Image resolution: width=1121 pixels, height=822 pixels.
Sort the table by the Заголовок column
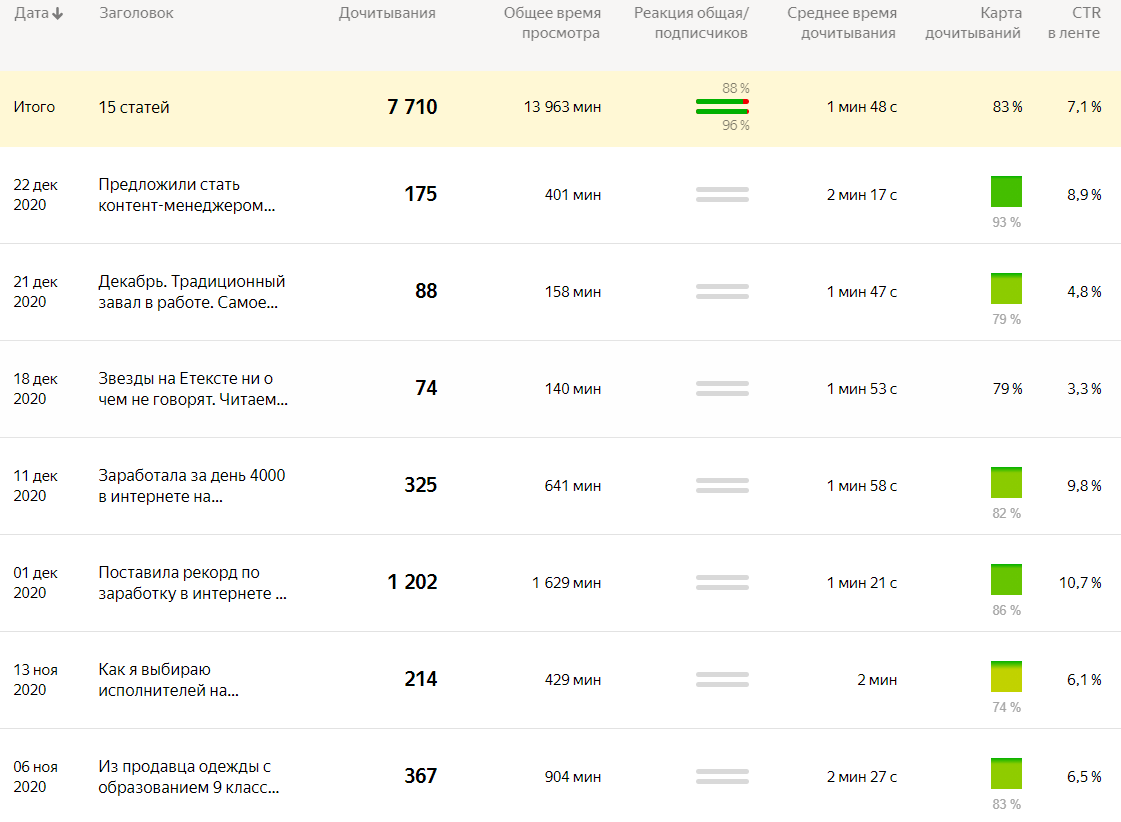136,13
